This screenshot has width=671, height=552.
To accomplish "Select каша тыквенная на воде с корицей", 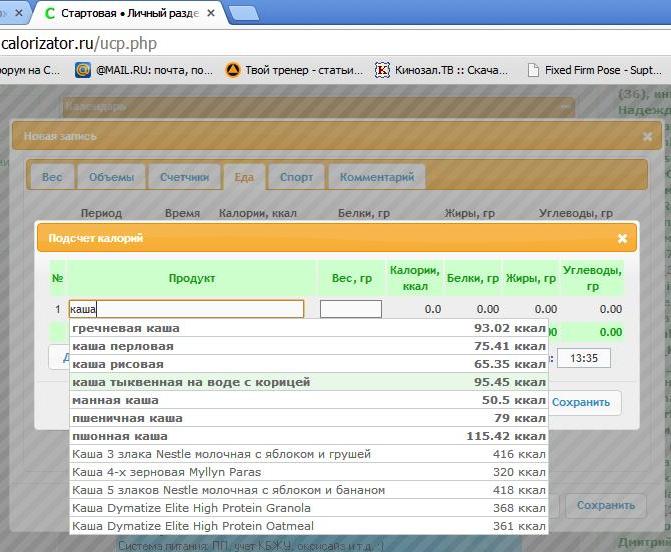I will (x=309, y=382).
